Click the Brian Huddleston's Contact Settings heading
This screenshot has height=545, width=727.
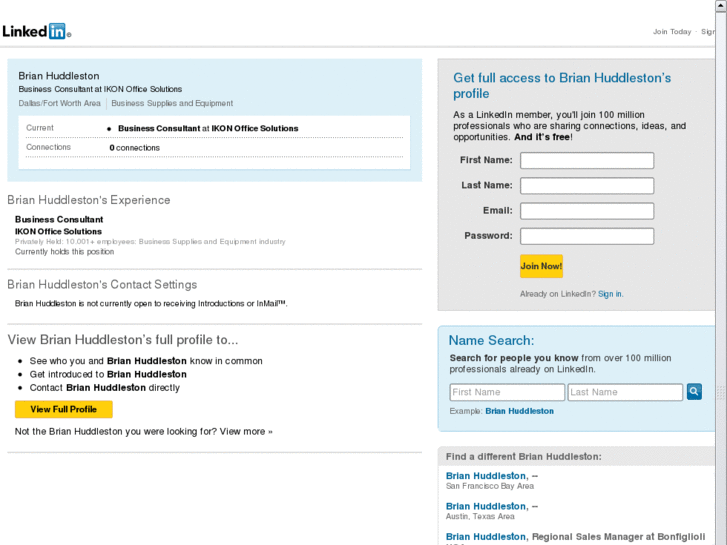pyautogui.click(x=102, y=284)
